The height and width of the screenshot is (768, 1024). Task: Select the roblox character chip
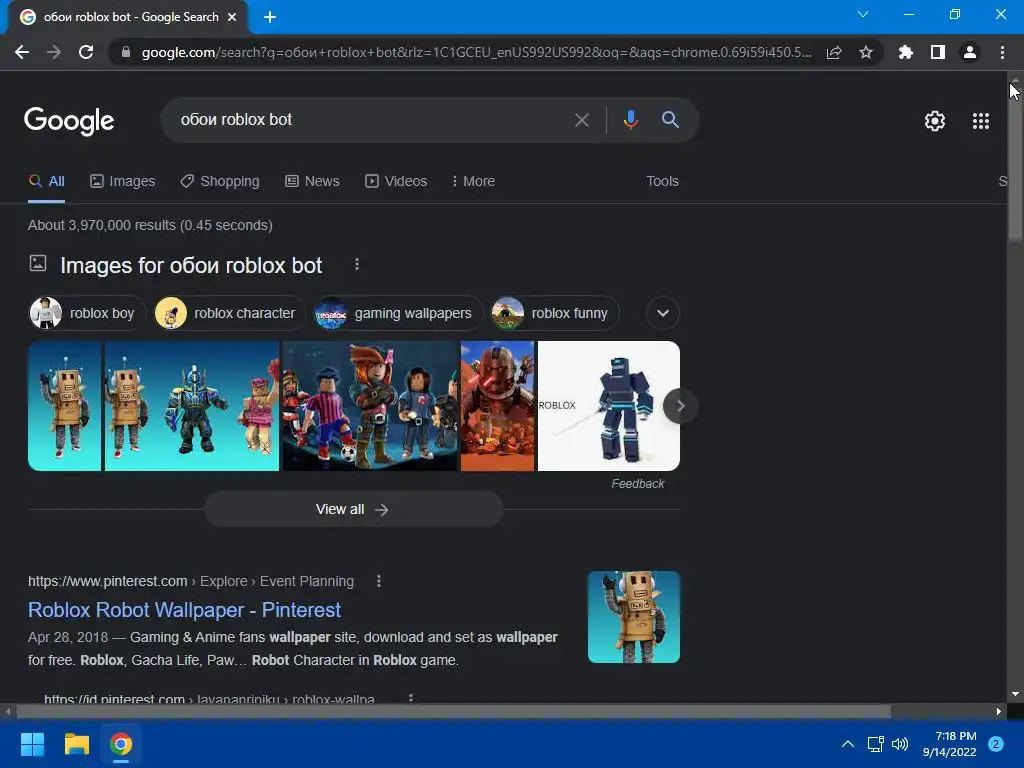229,313
